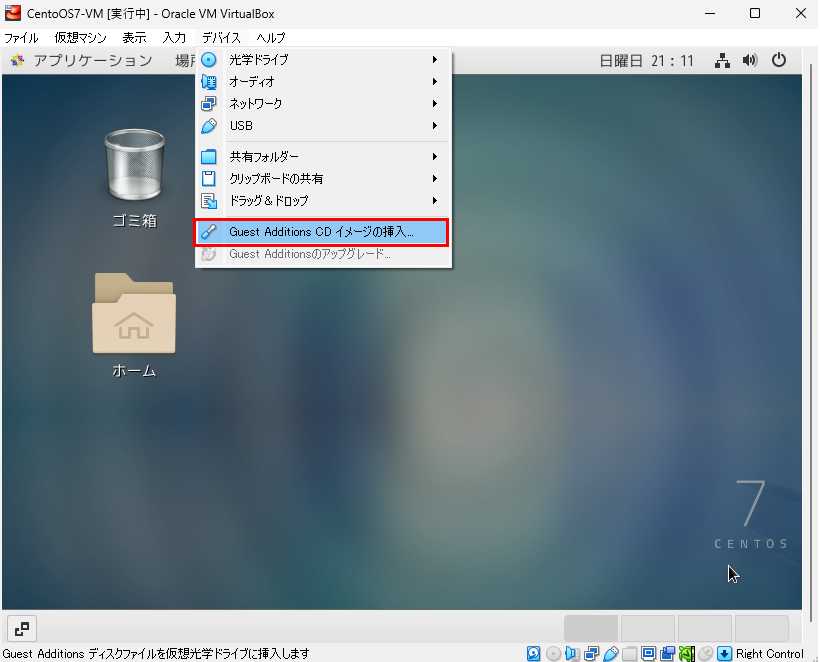Viewport: 820px width, 662px height.
Task: Select Guest Additions CD イメージの挿入
Action: tap(320, 232)
